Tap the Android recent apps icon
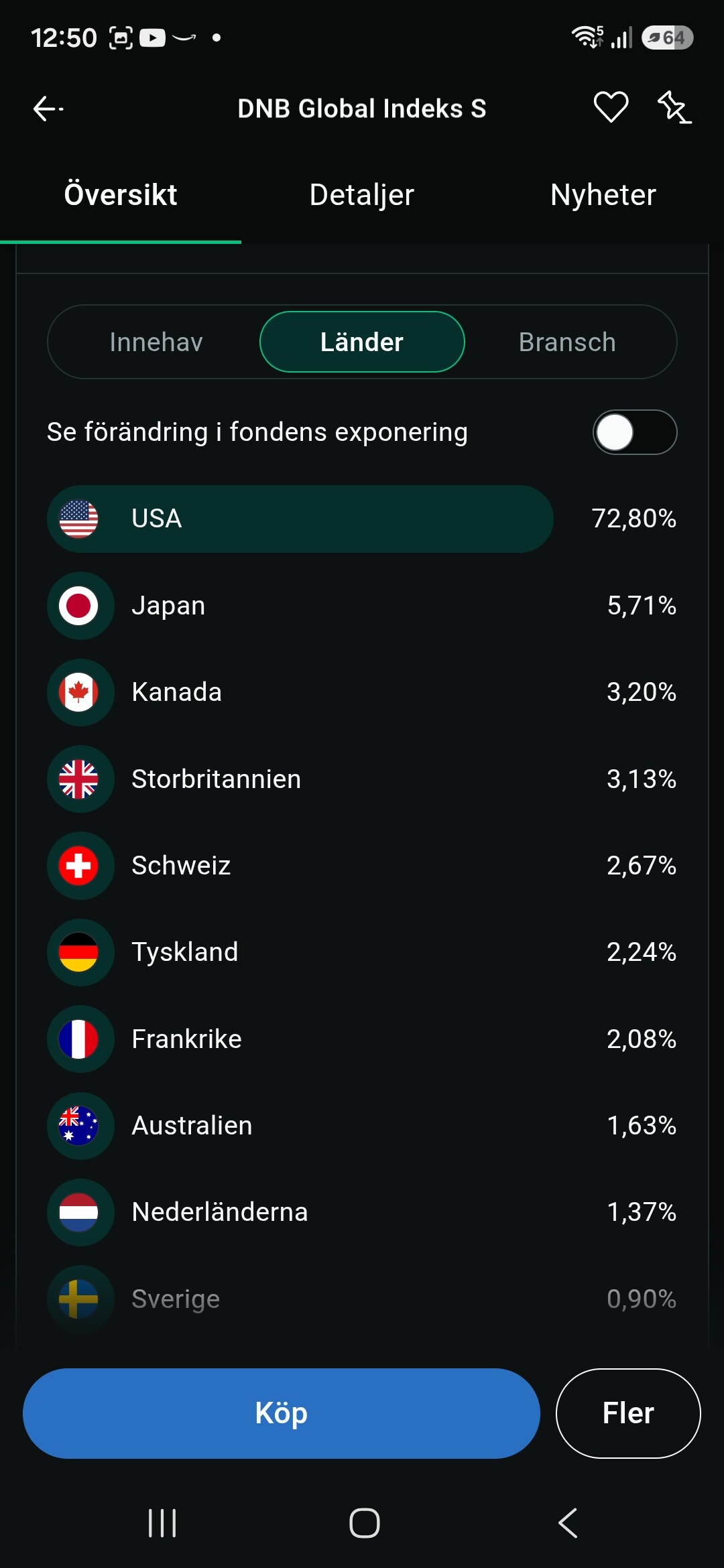The image size is (724, 1568). point(162,1523)
